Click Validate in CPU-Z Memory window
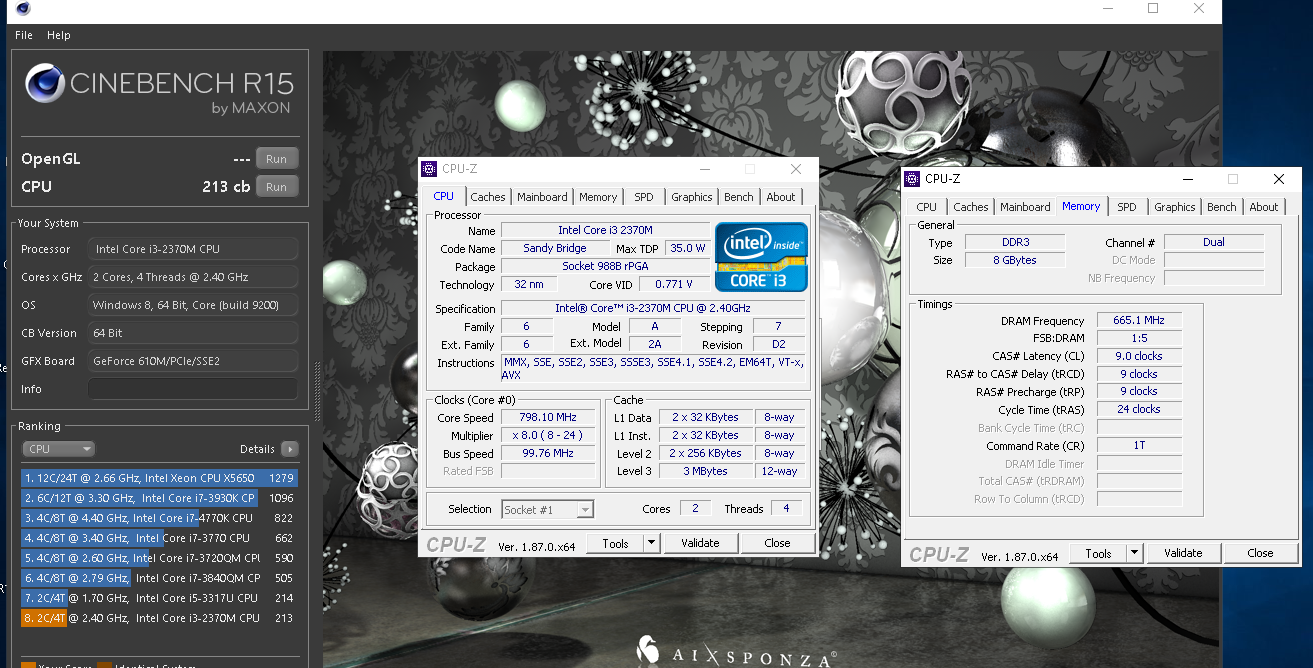The image size is (1313, 668). [1183, 553]
